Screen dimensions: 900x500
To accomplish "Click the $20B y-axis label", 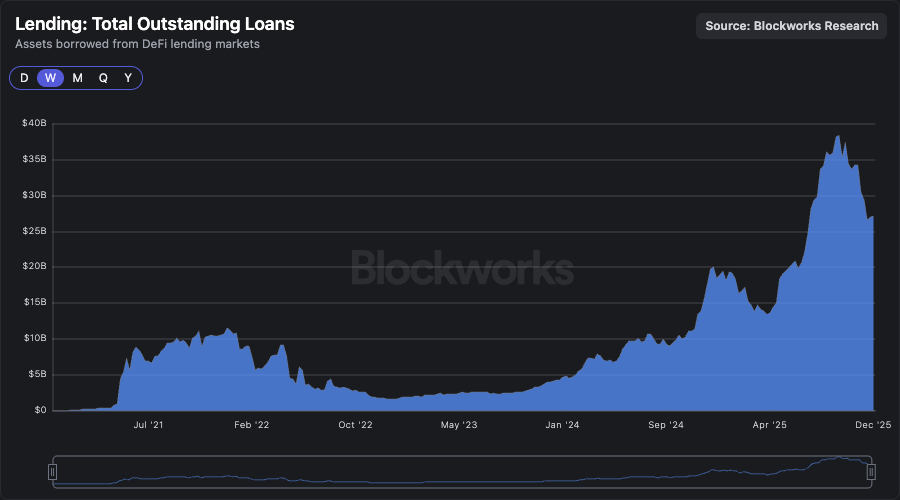I will (35, 267).
